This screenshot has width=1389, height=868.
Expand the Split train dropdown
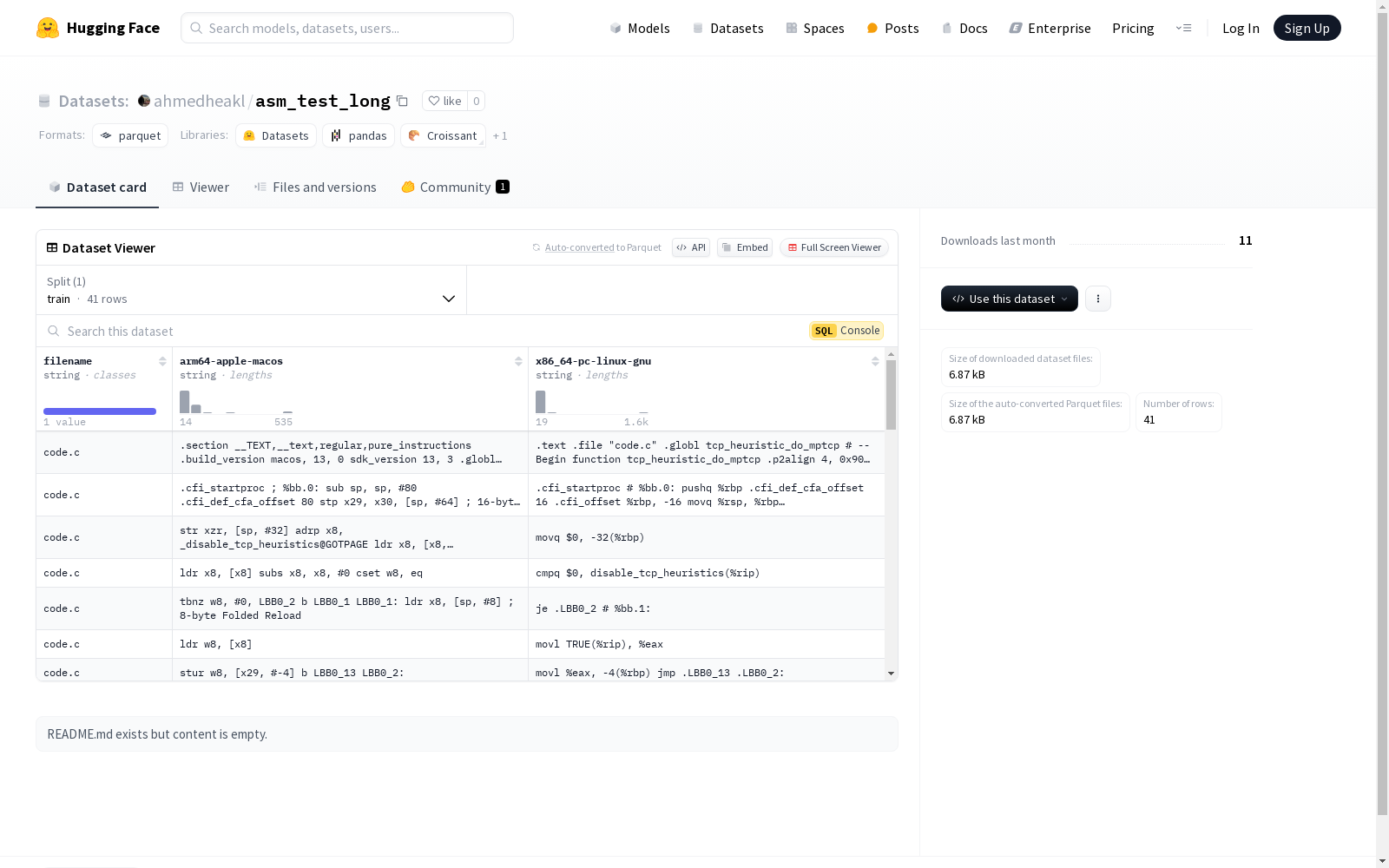click(251, 290)
